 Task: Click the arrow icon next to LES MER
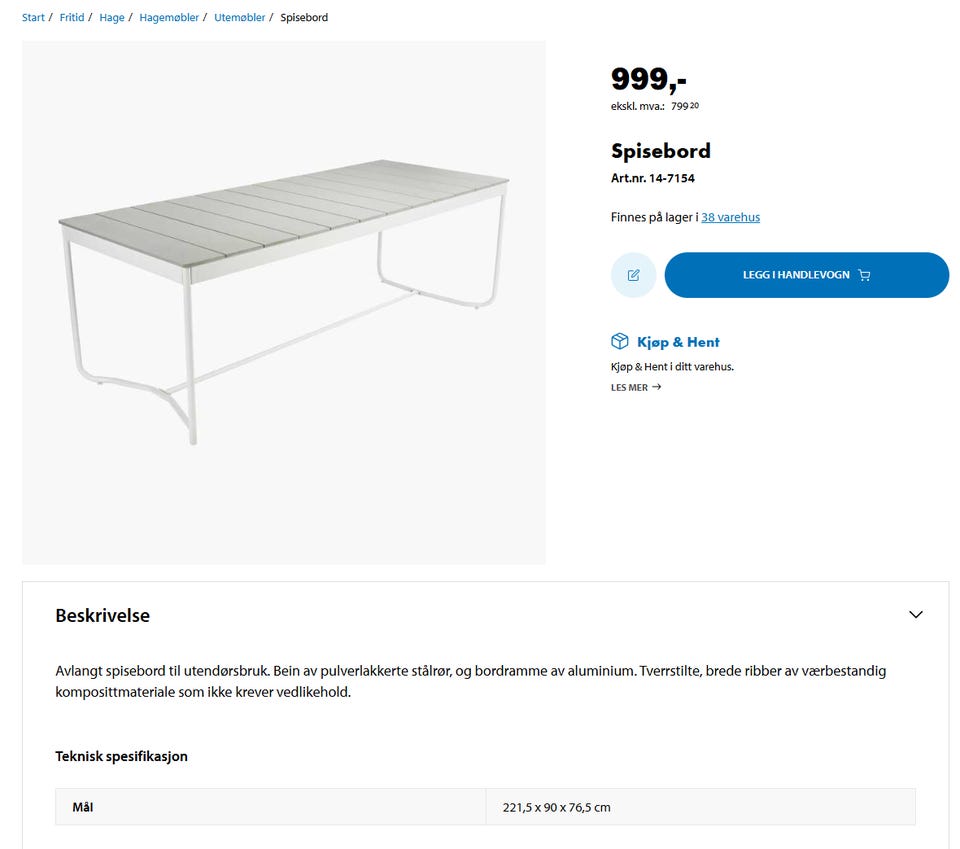tap(657, 387)
